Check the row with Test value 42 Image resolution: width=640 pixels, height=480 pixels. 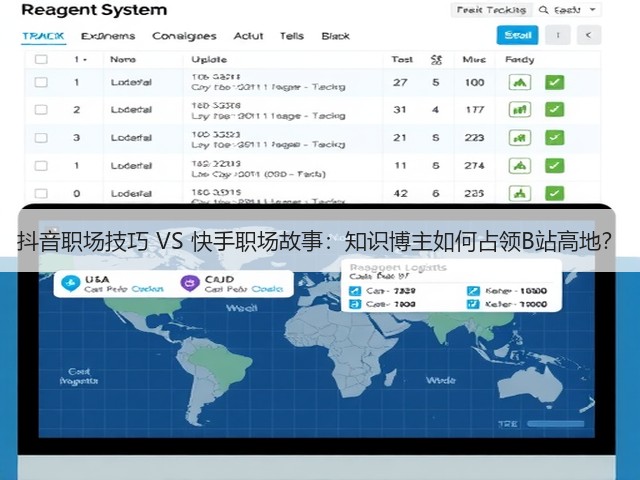(x=41, y=193)
